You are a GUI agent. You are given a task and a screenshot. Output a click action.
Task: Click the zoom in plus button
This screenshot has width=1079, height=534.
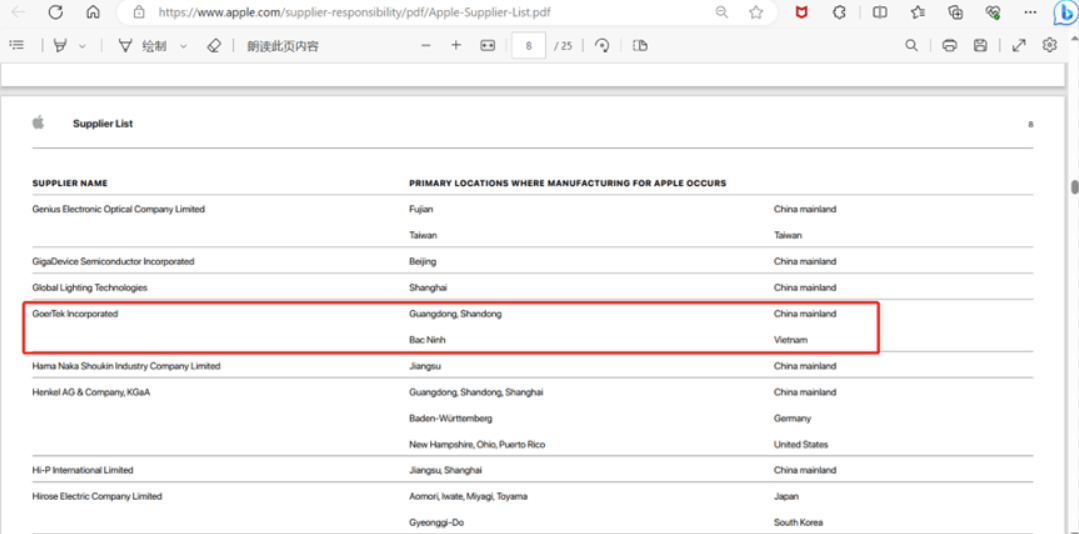coord(456,46)
